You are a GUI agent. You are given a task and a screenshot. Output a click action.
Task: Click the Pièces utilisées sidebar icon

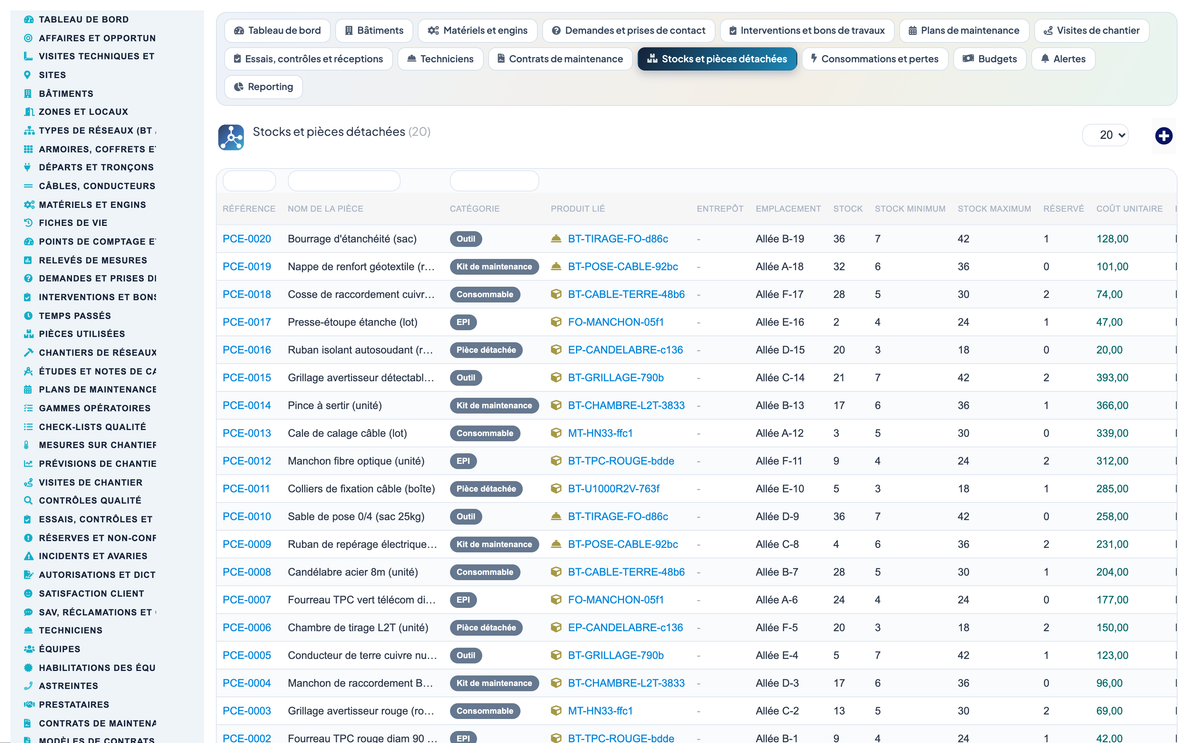point(28,334)
